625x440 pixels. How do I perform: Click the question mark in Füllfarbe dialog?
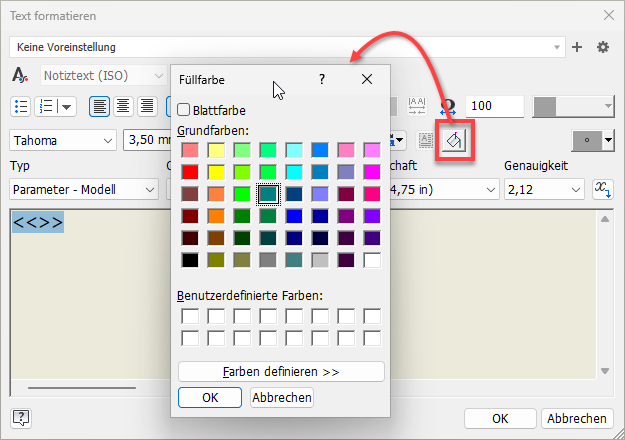click(x=322, y=78)
